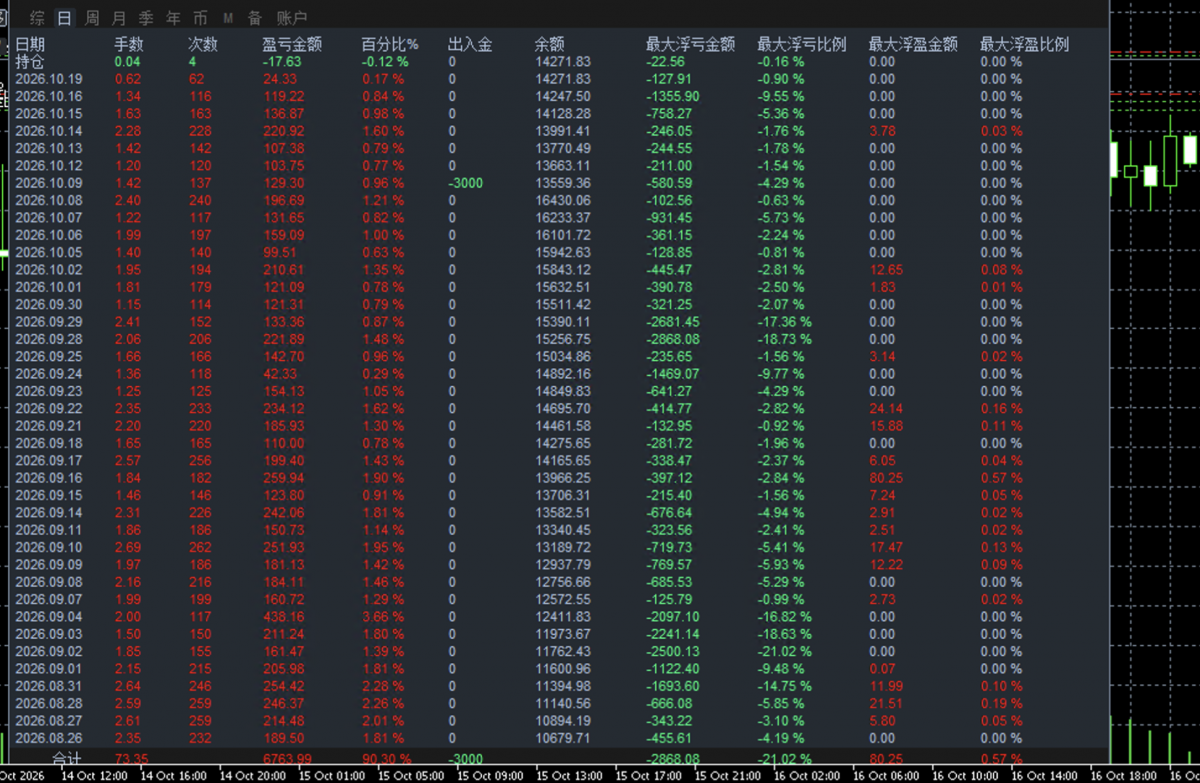Click the 438.16 profit amount cell
1200x783 pixels.
click(283, 617)
